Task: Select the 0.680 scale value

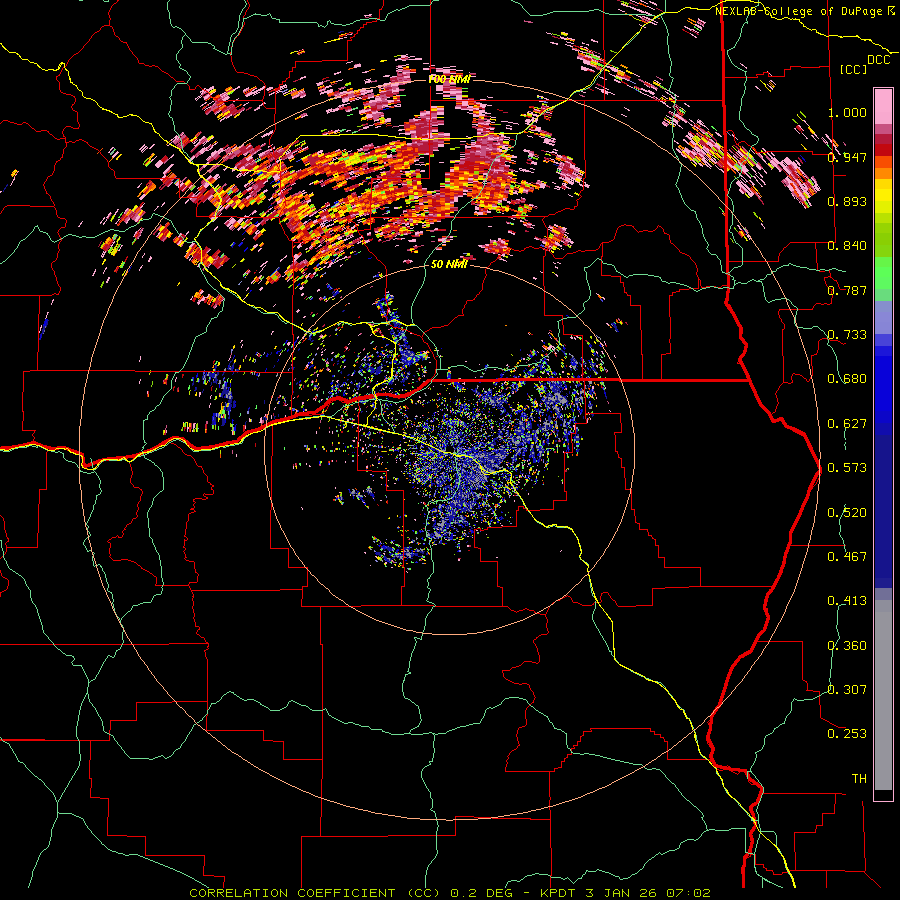Action: 847,379
